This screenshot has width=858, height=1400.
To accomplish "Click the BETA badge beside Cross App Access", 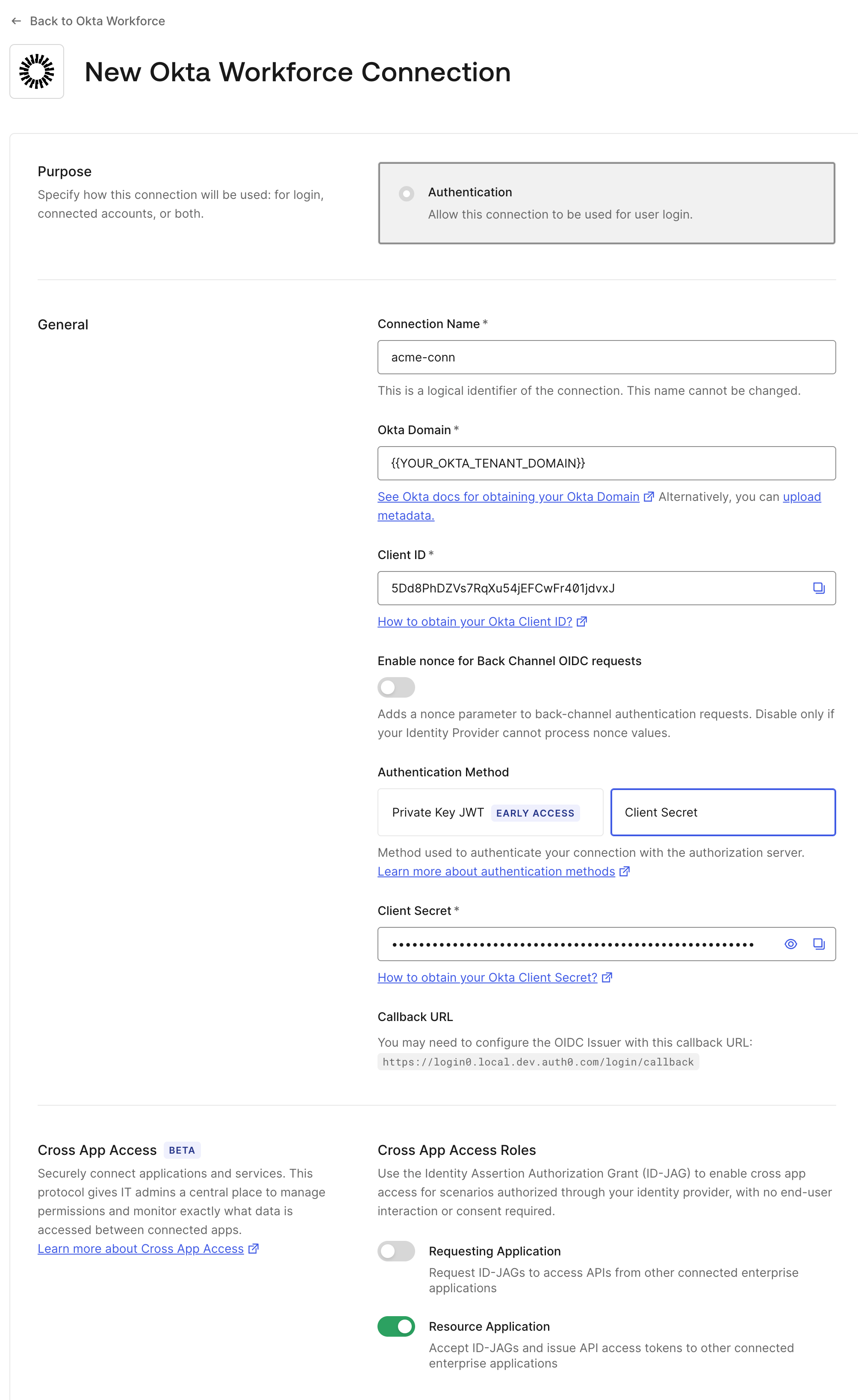I will click(x=182, y=1150).
